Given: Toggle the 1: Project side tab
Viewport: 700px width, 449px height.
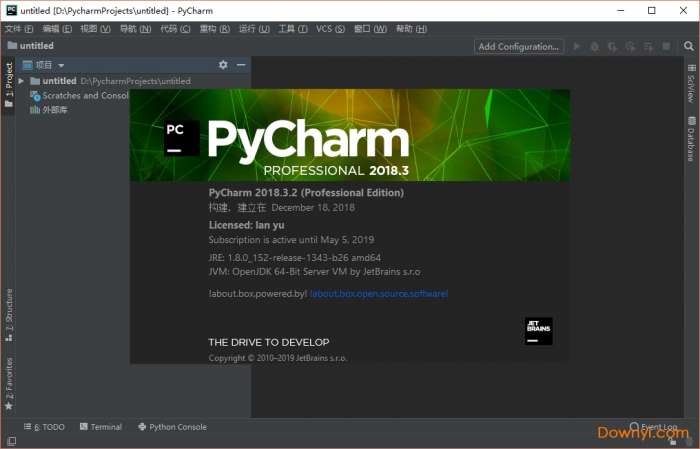Looking at the screenshot, I should (8, 84).
